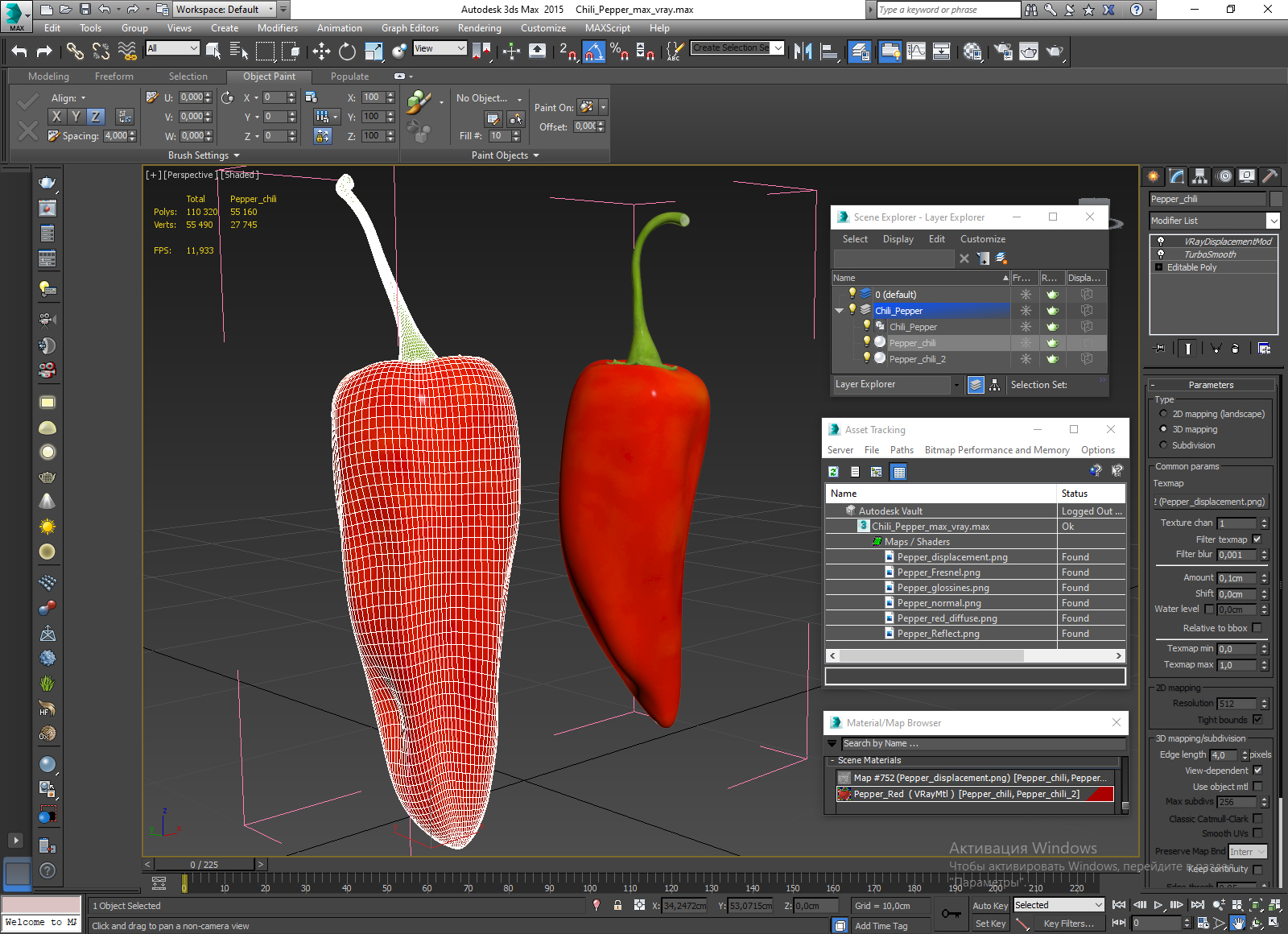Click refresh icon in Asset Tracking toolbar
Screen dimensions: 1288x934
coord(834,472)
